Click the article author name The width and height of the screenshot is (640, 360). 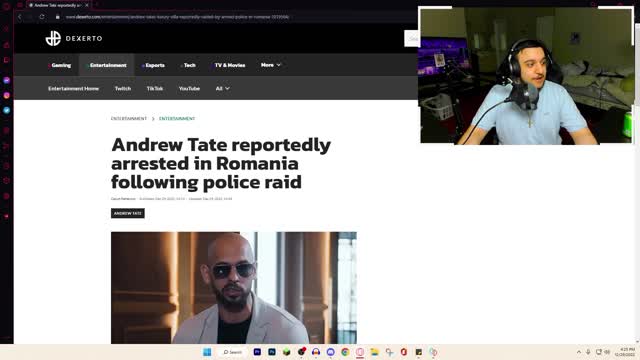click(123, 199)
